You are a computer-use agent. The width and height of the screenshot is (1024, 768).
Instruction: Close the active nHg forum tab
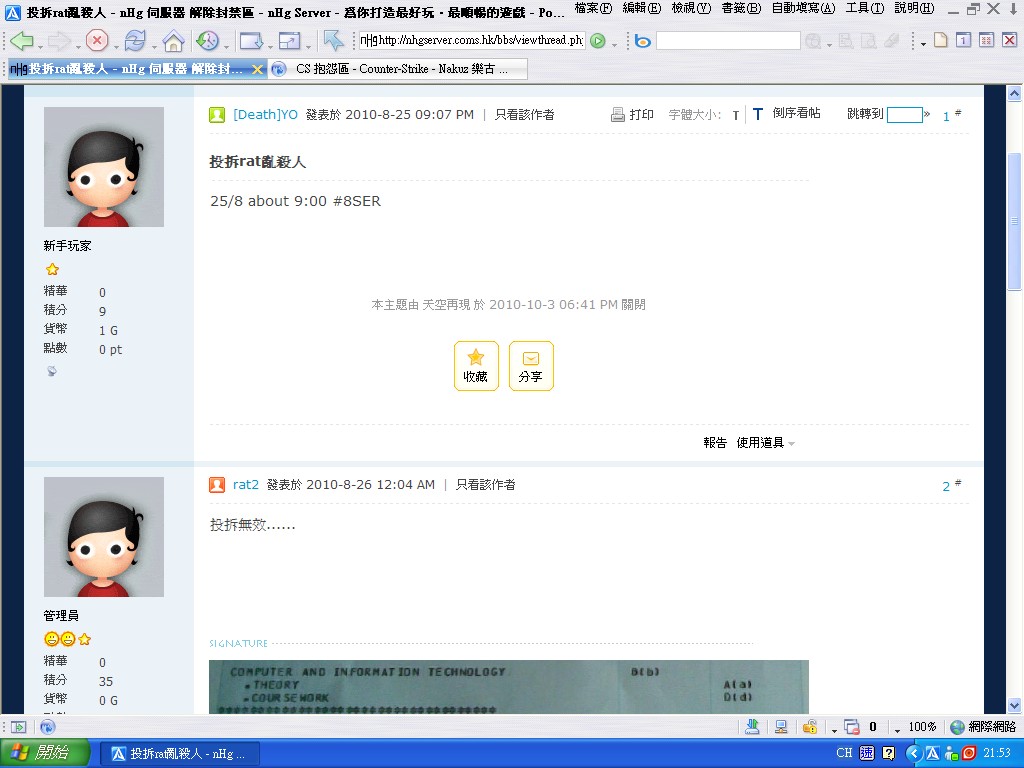pyautogui.click(x=257, y=69)
